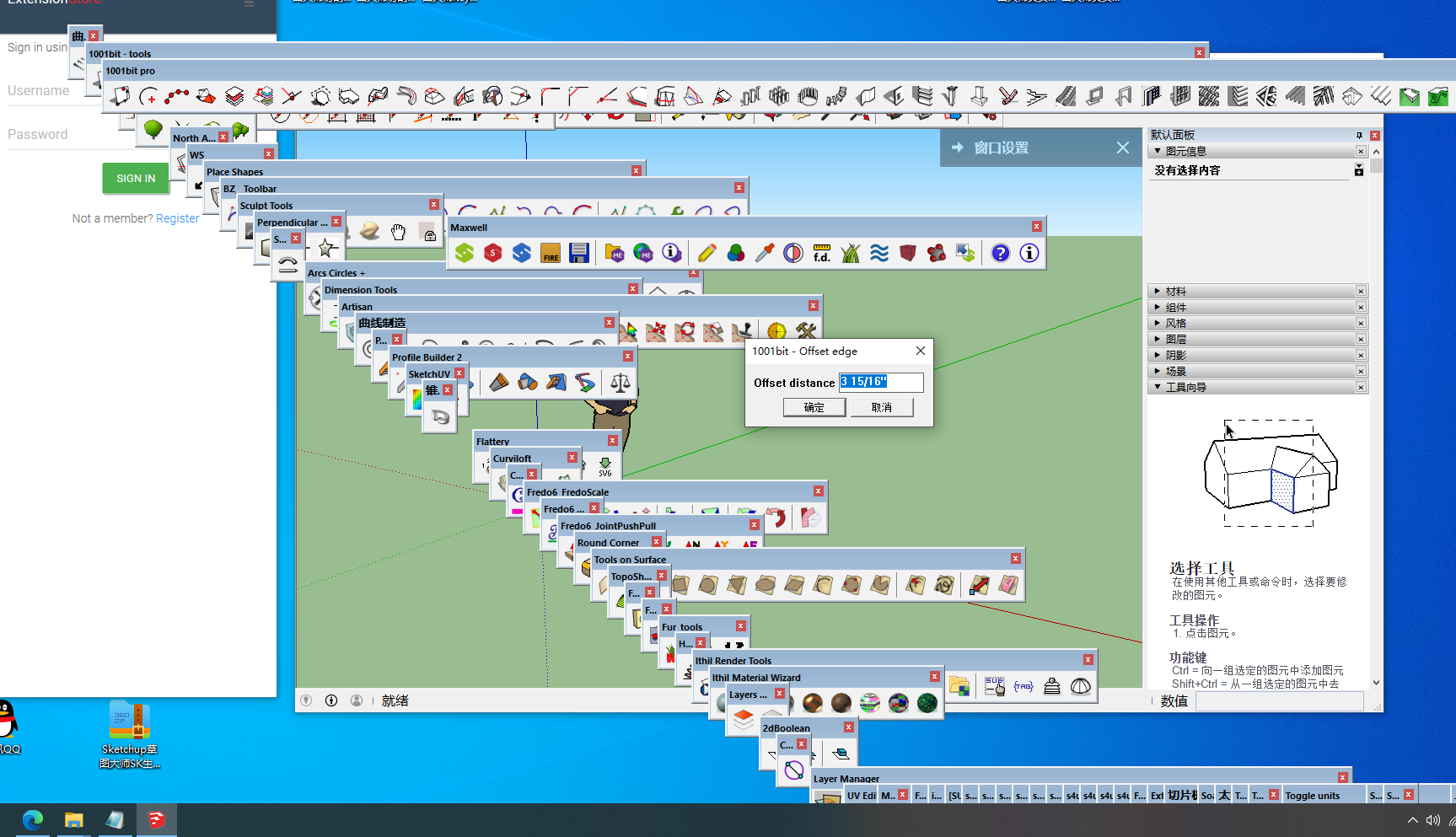Click the Maxwell FIRE icon

[551, 253]
